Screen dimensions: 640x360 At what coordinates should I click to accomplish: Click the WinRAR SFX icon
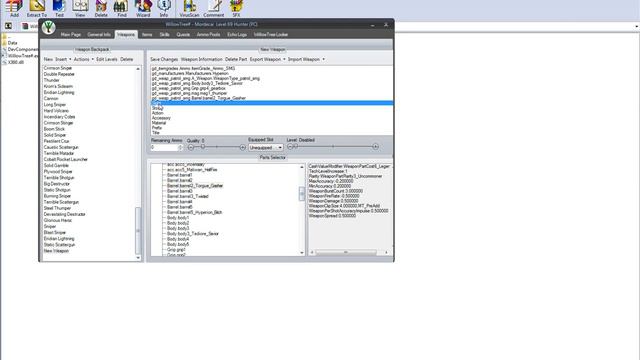coord(236,7)
